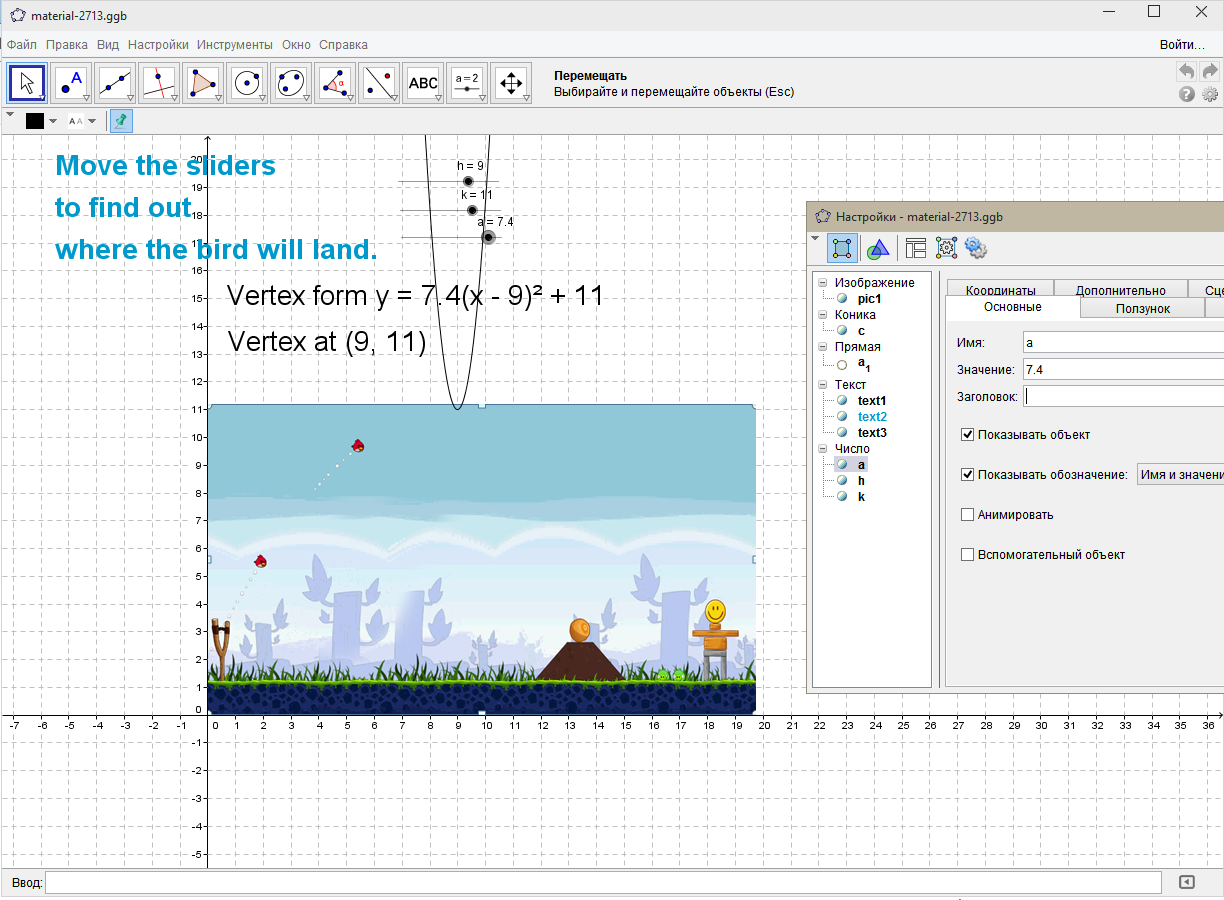The height and width of the screenshot is (900, 1224).
Task: Click the slider k = 11 handle
Action: pyautogui.click(x=472, y=210)
